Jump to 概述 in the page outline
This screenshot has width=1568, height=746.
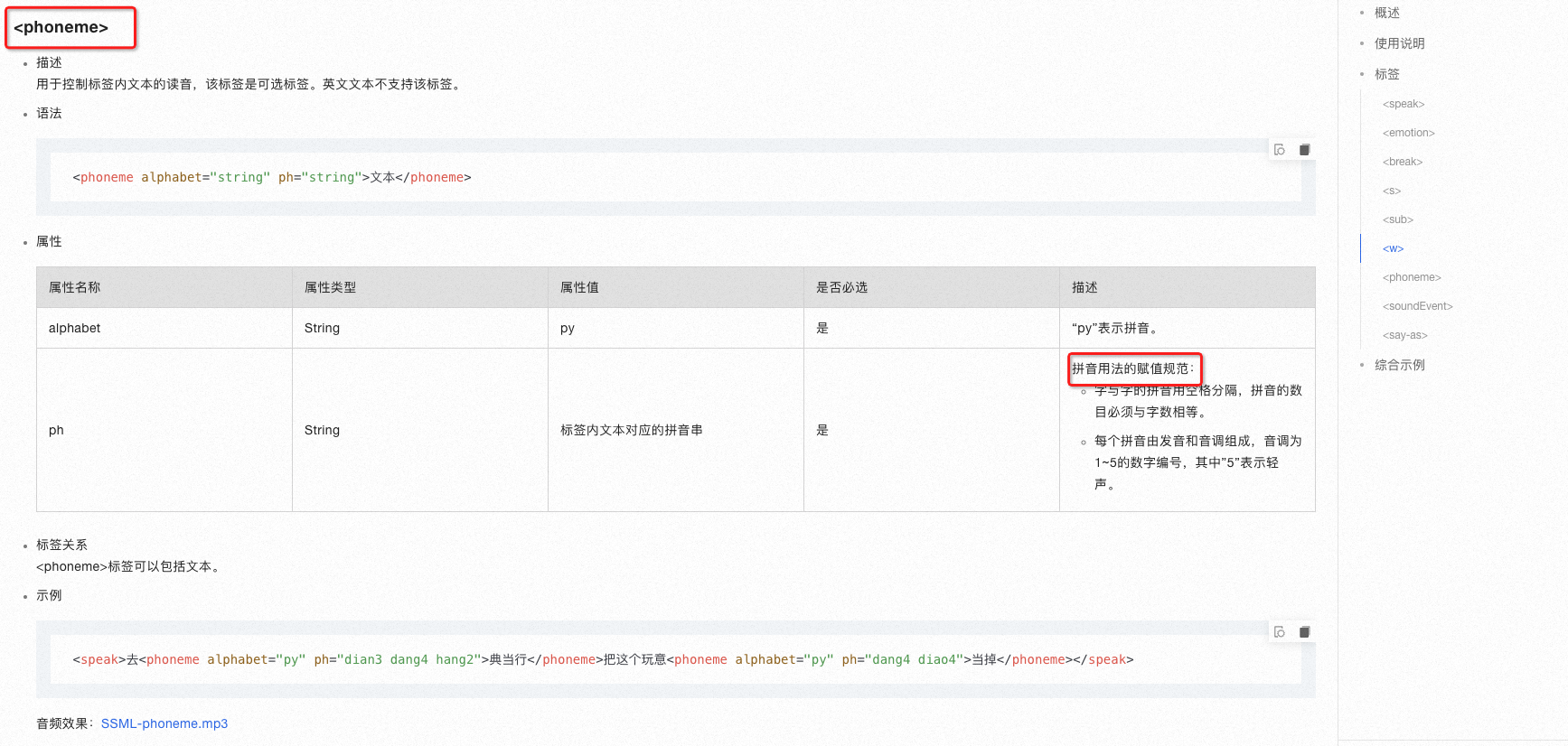click(1387, 13)
